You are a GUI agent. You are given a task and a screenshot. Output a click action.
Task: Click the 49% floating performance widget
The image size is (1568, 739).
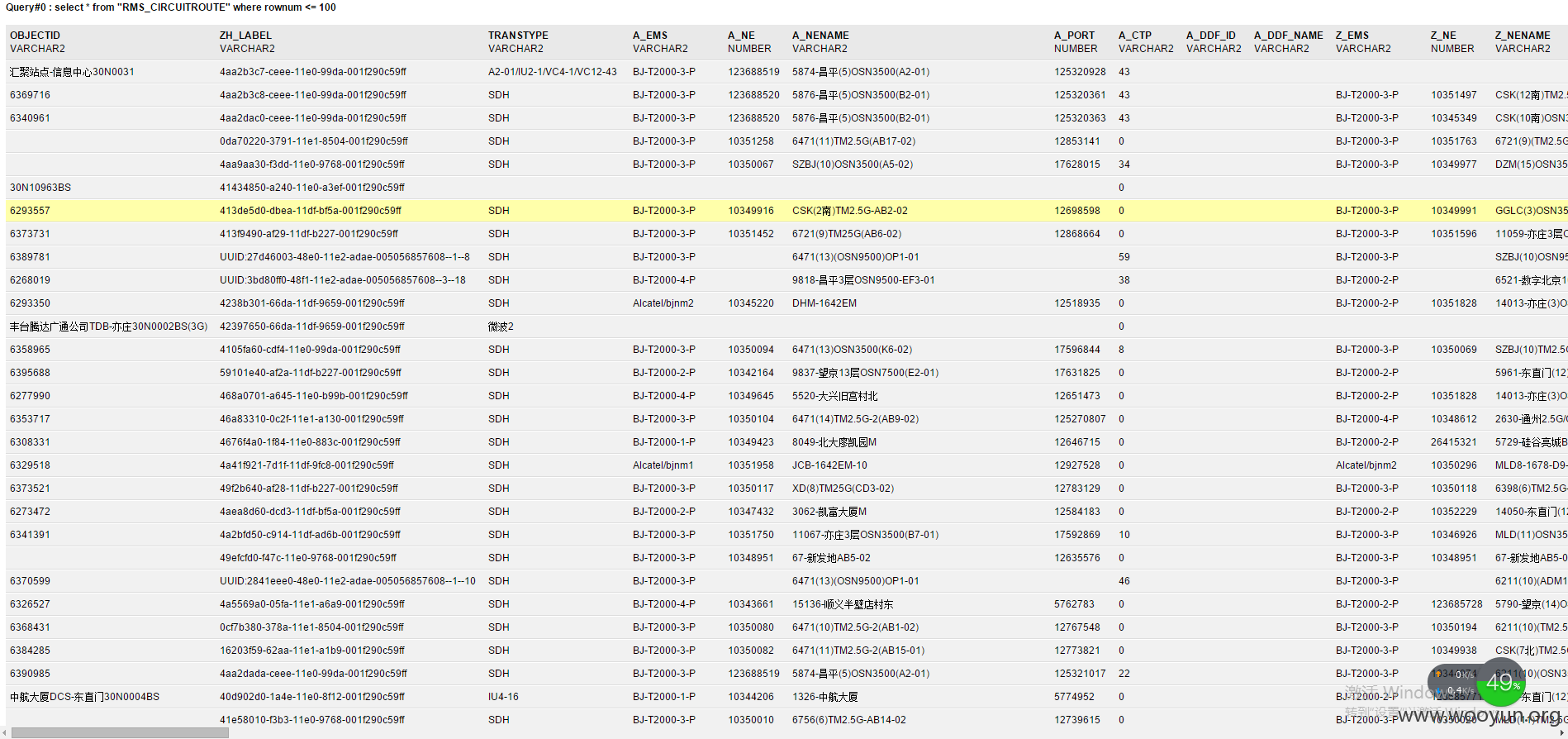pos(1500,683)
